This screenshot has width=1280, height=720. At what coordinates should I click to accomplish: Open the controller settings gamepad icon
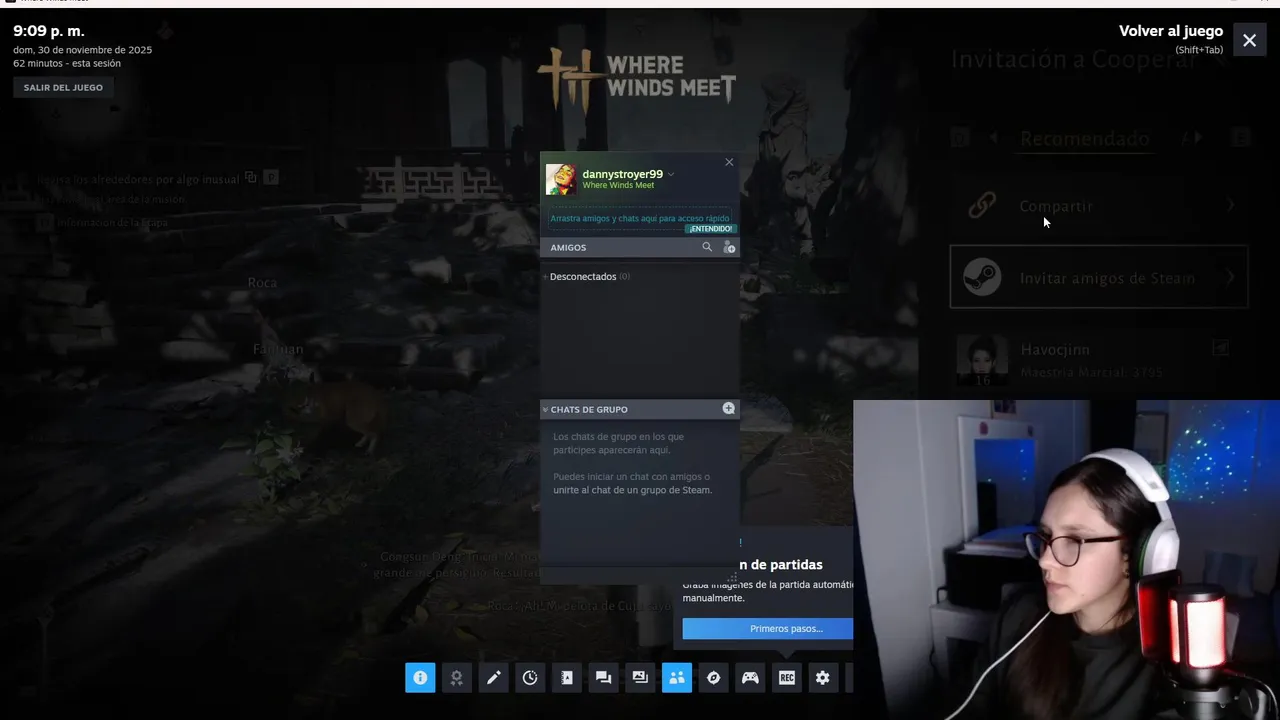point(750,677)
